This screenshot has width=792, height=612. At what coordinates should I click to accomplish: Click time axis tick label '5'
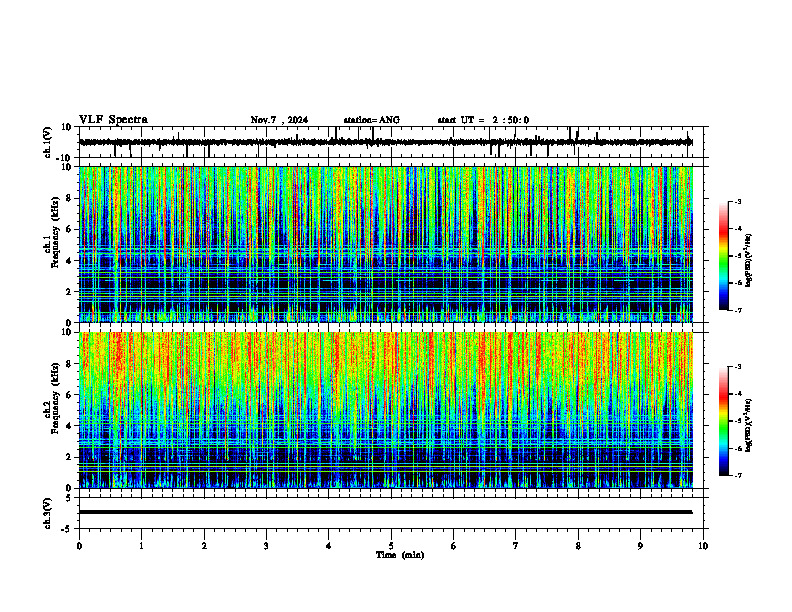tap(391, 546)
